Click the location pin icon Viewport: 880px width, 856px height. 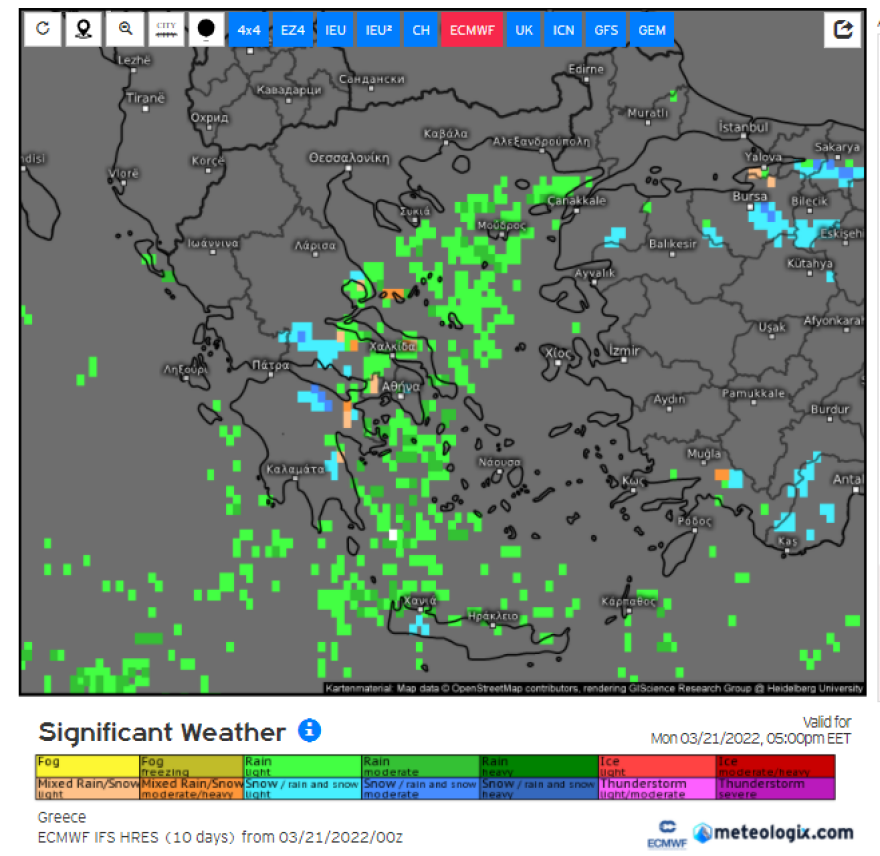tap(83, 30)
